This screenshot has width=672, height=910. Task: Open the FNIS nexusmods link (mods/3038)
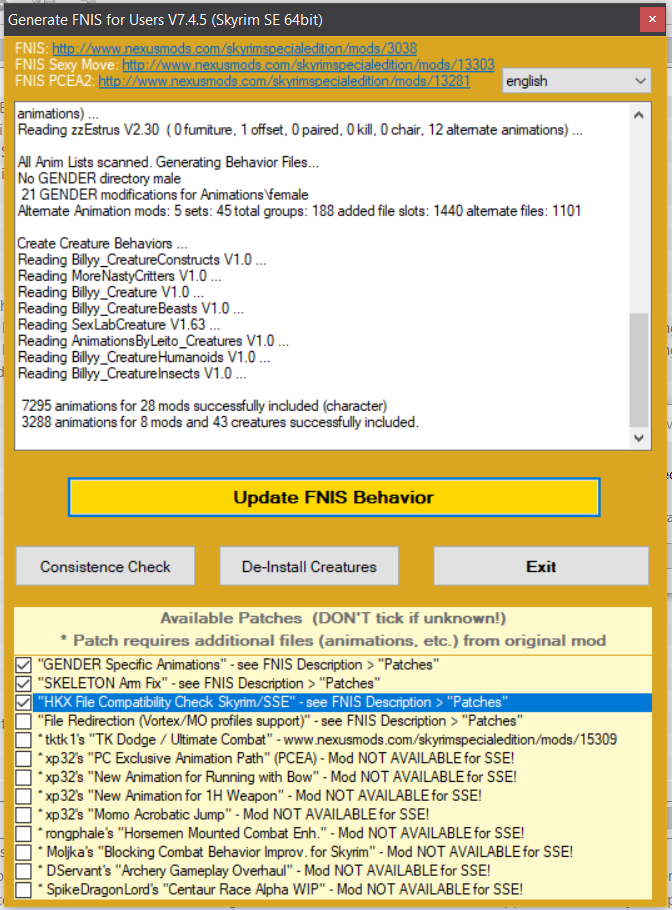coord(234,48)
